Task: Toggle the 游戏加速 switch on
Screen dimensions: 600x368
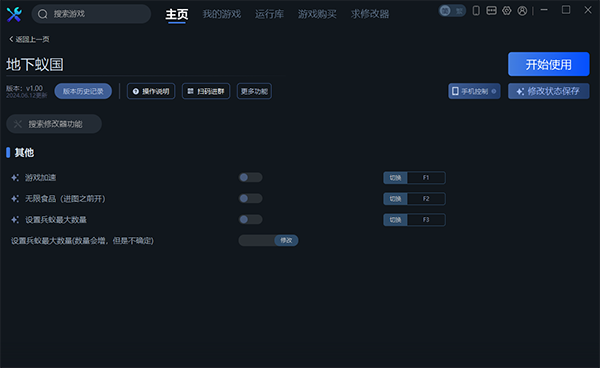Action: coord(250,177)
